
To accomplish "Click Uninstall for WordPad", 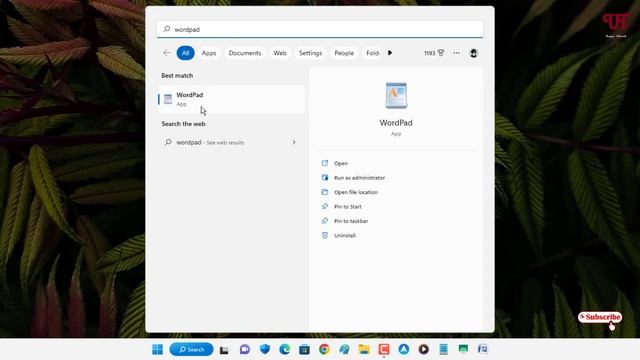I will click(345, 236).
